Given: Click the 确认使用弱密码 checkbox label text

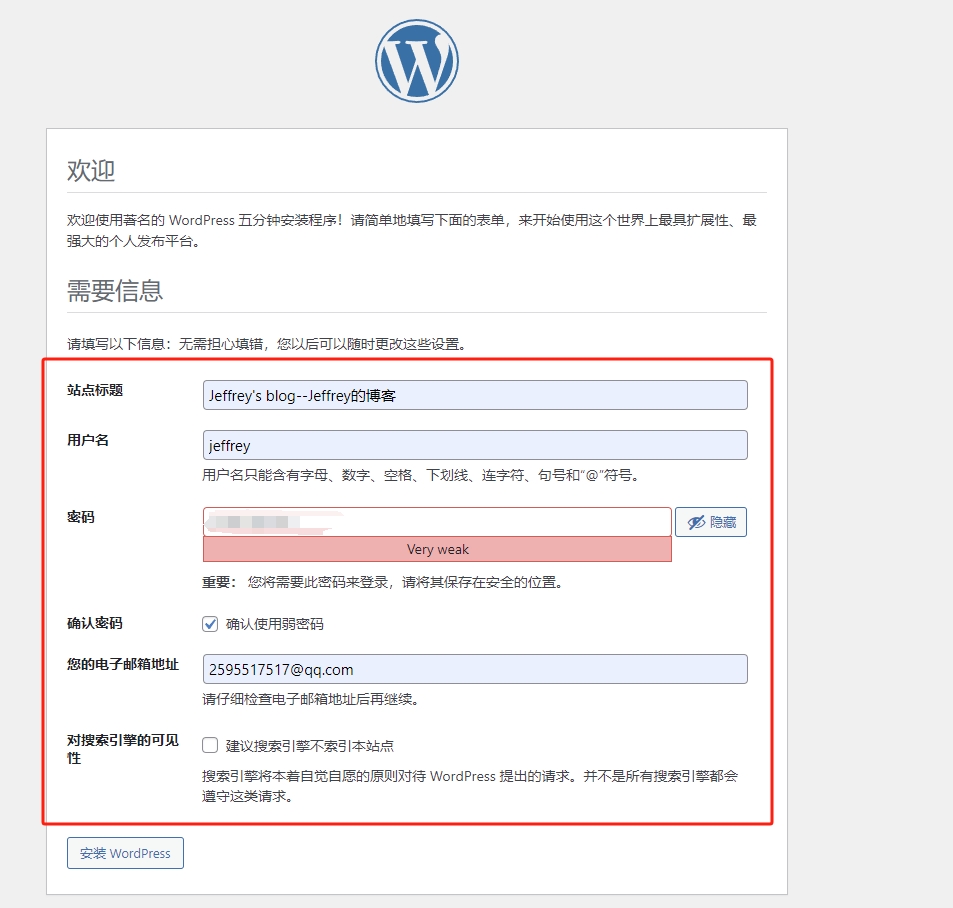Looking at the screenshot, I should point(275,624).
